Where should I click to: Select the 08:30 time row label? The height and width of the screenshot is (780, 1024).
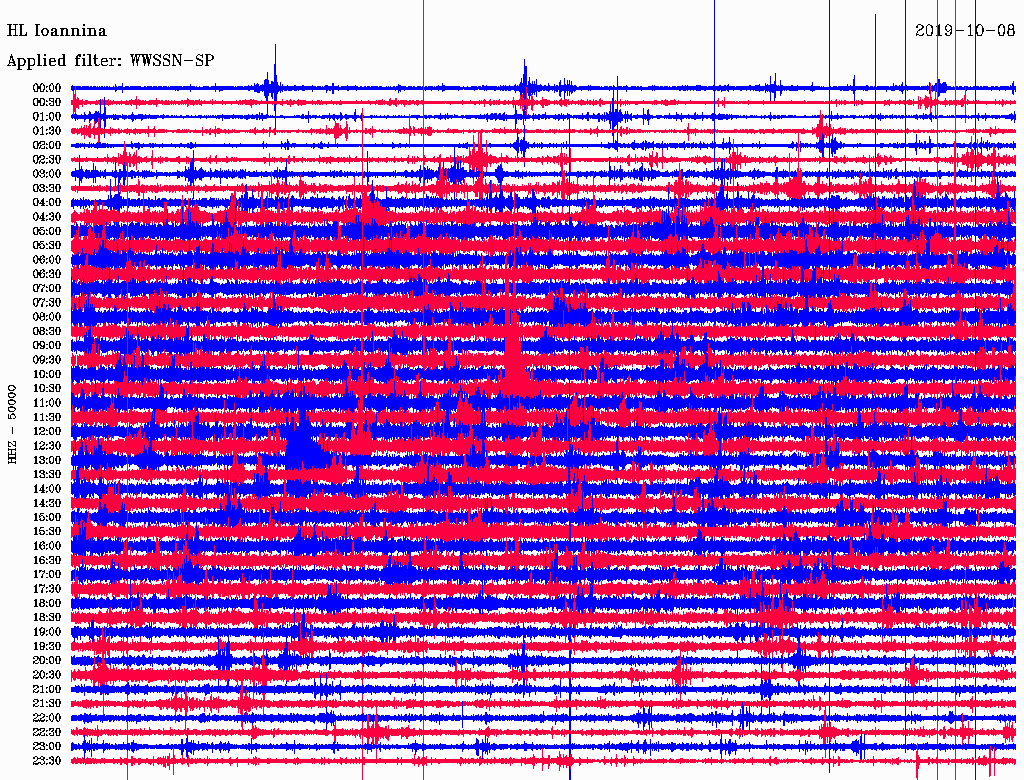pyautogui.click(x=47, y=332)
